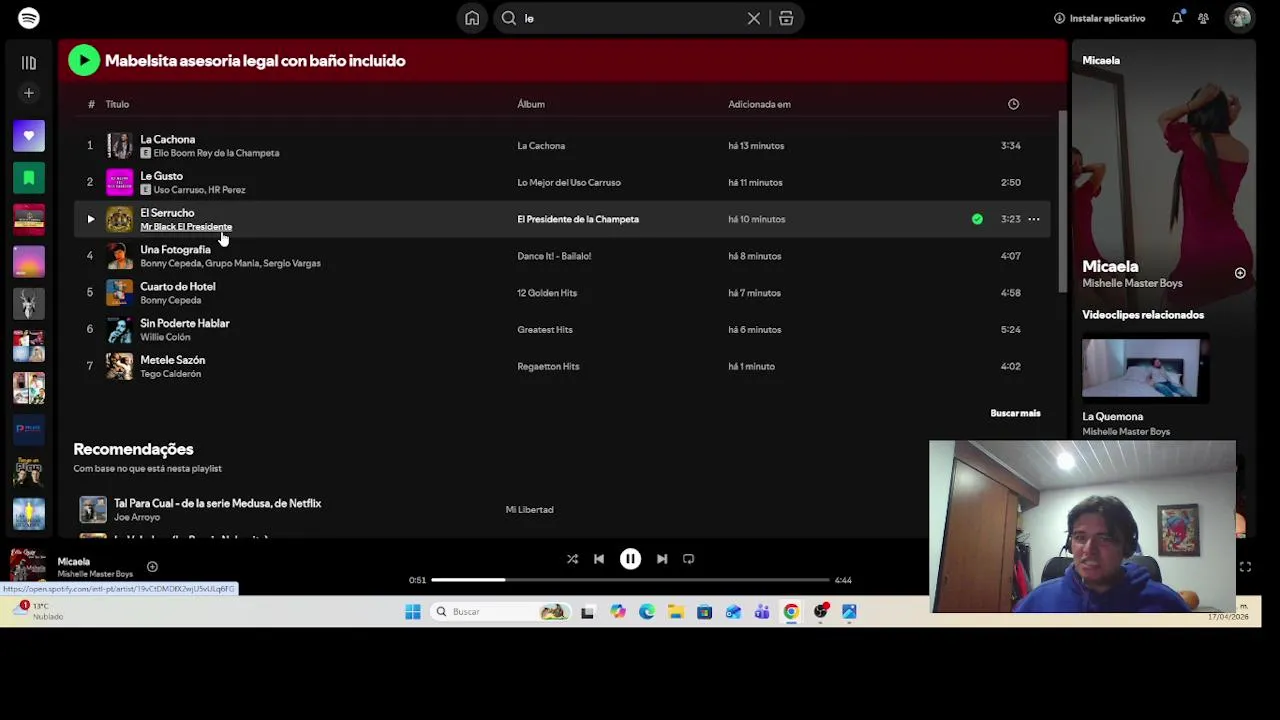Clear the search text with the X

pos(754,18)
